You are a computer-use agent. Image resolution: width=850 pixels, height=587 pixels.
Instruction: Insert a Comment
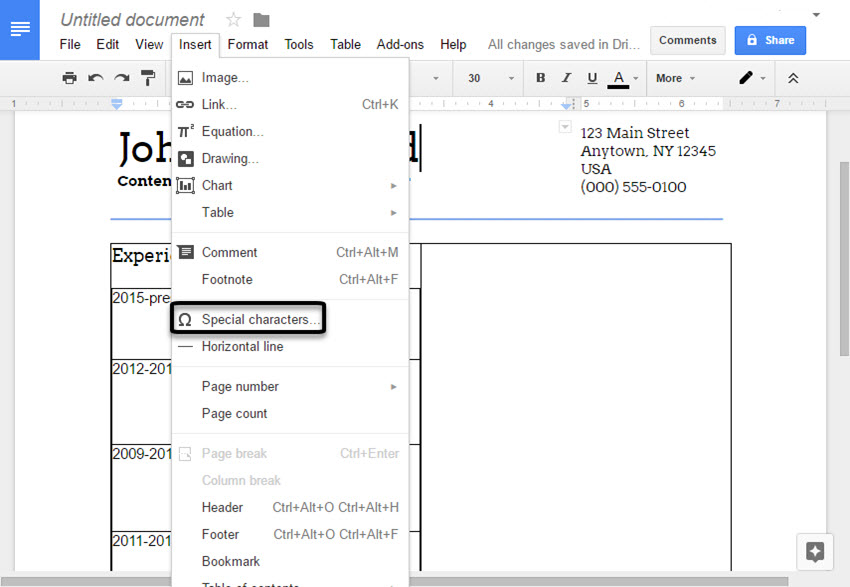pos(290,253)
